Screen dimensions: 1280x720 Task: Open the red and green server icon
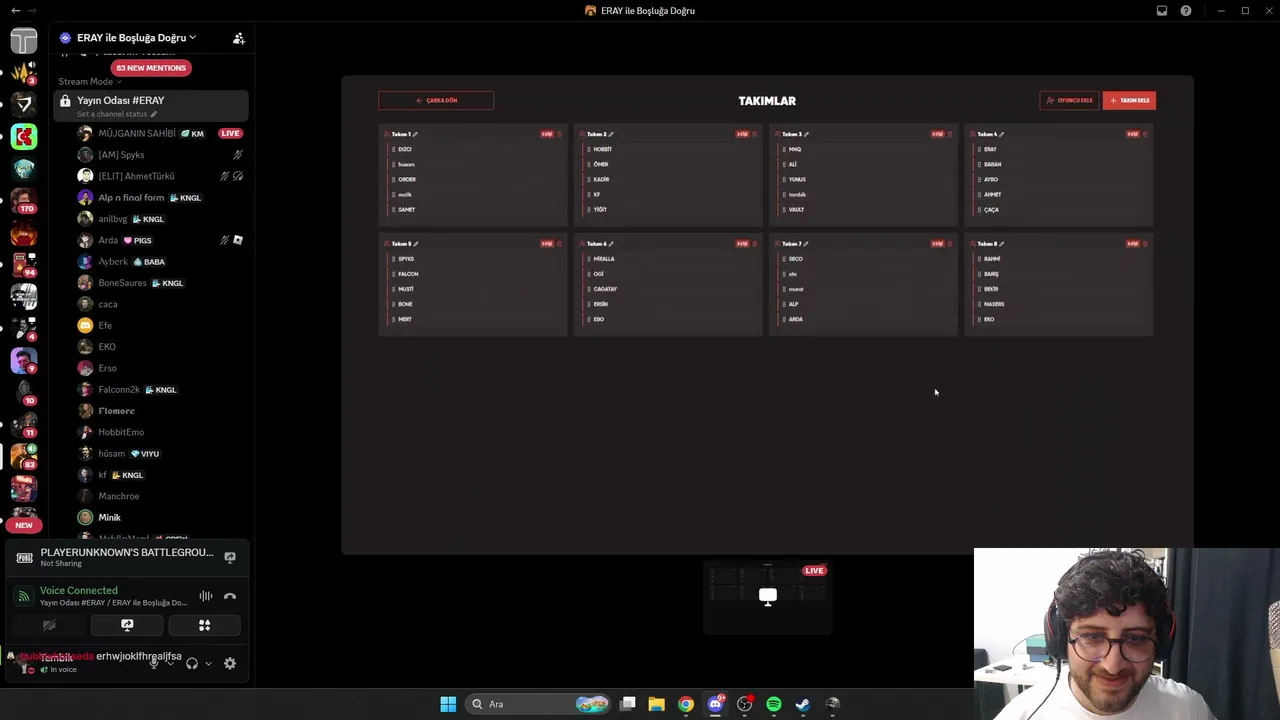[x=24, y=136]
